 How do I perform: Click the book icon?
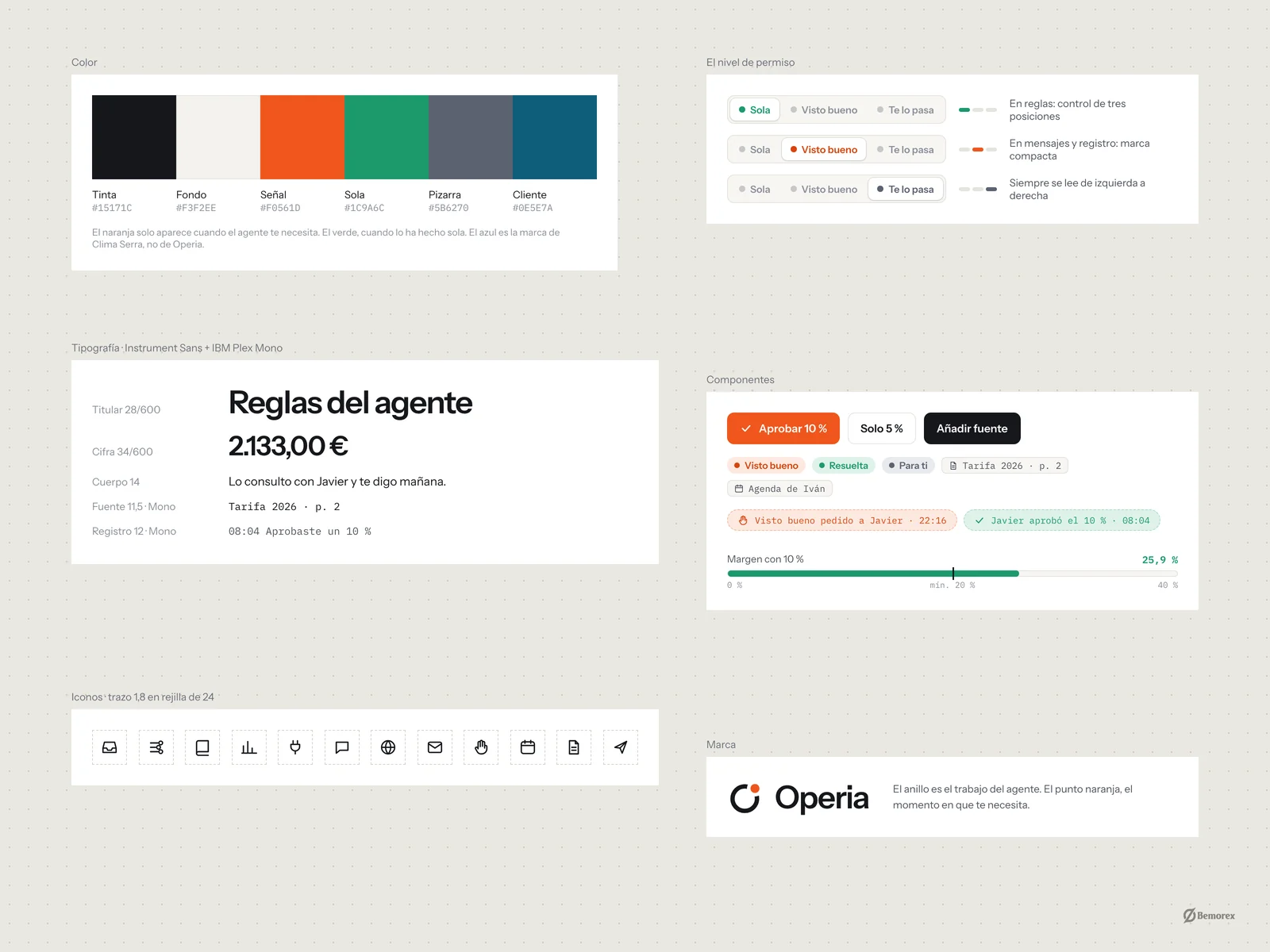tap(202, 747)
